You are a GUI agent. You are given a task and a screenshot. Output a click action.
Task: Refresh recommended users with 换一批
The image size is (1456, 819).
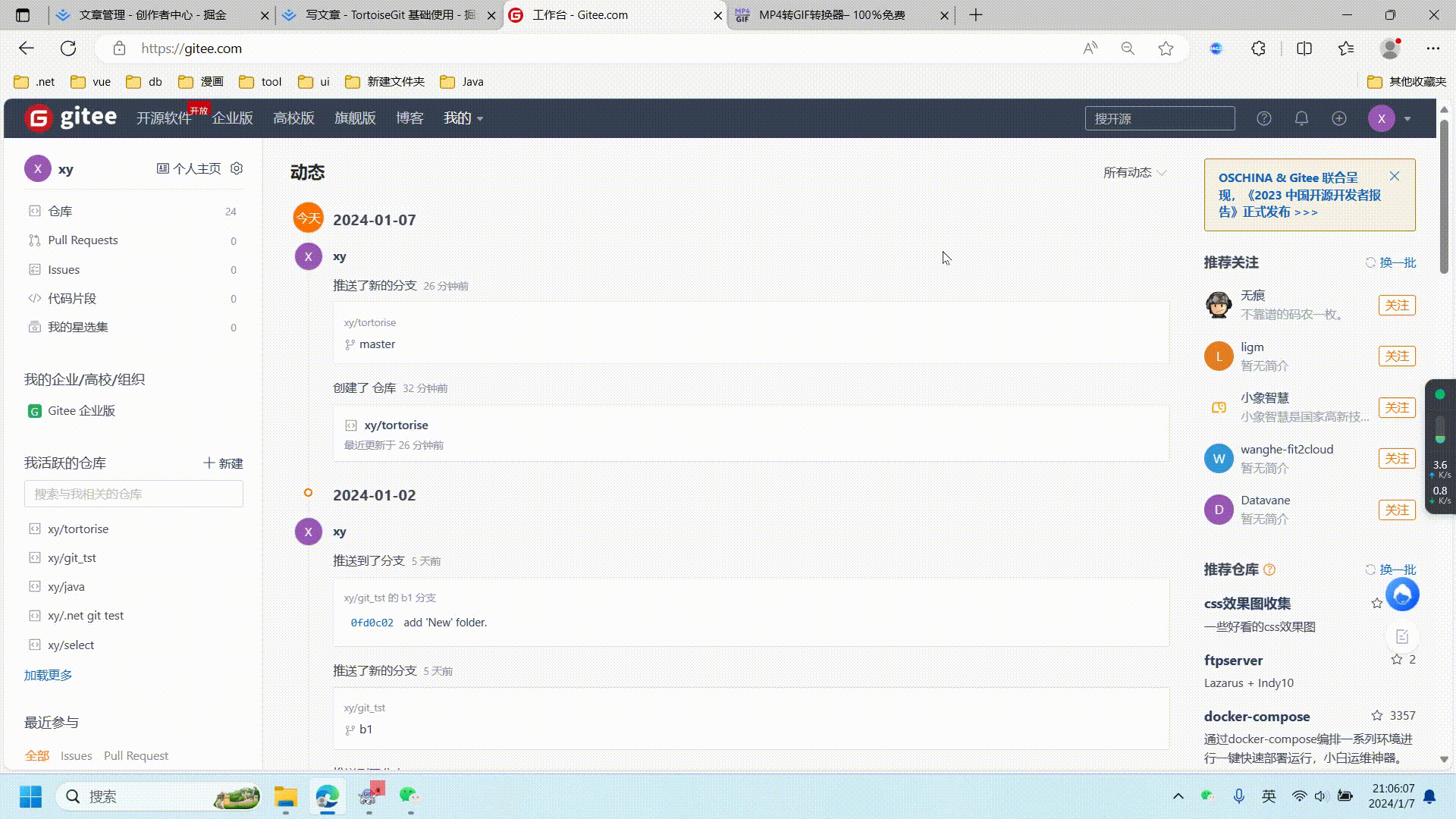pos(1391,262)
